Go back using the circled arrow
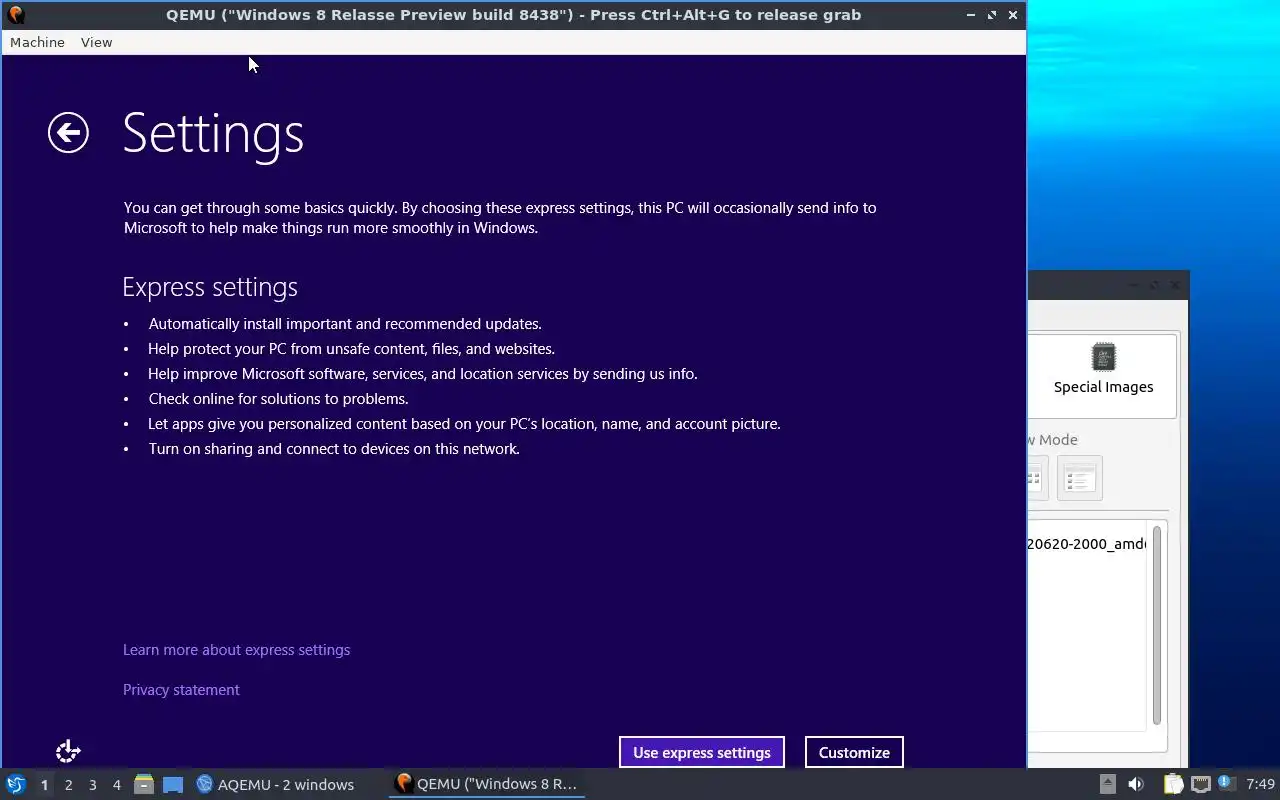Image resolution: width=1280 pixels, height=800 pixels. coord(68,133)
